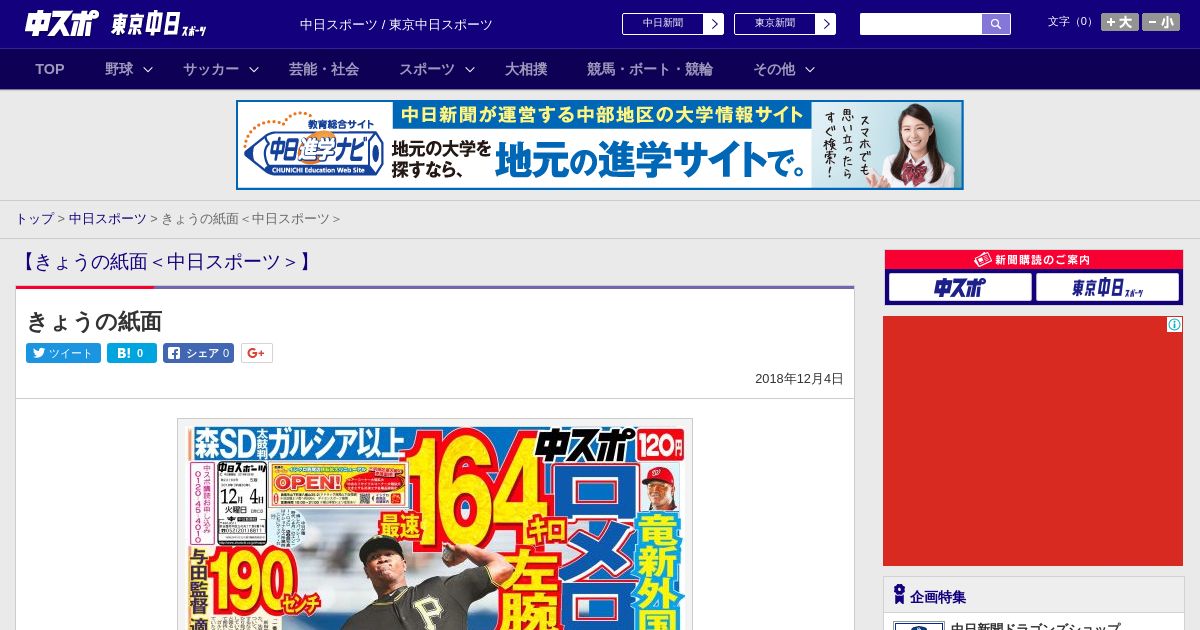
Task: Click the Tokyo Chunichi Sports logo in header
Action: point(159,23)
